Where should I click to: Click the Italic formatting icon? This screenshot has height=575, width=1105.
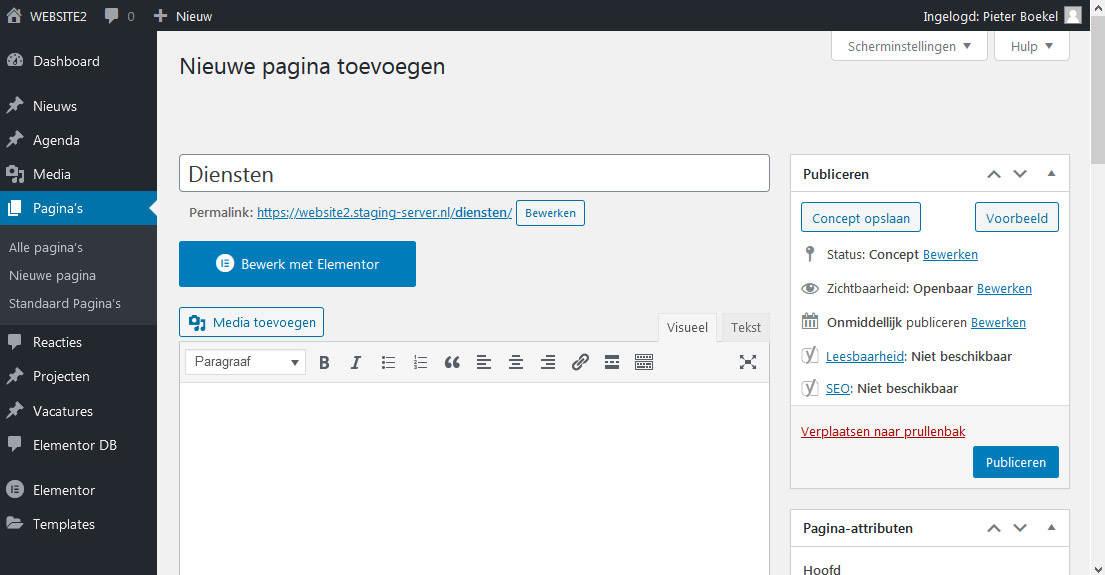(355, 362)
